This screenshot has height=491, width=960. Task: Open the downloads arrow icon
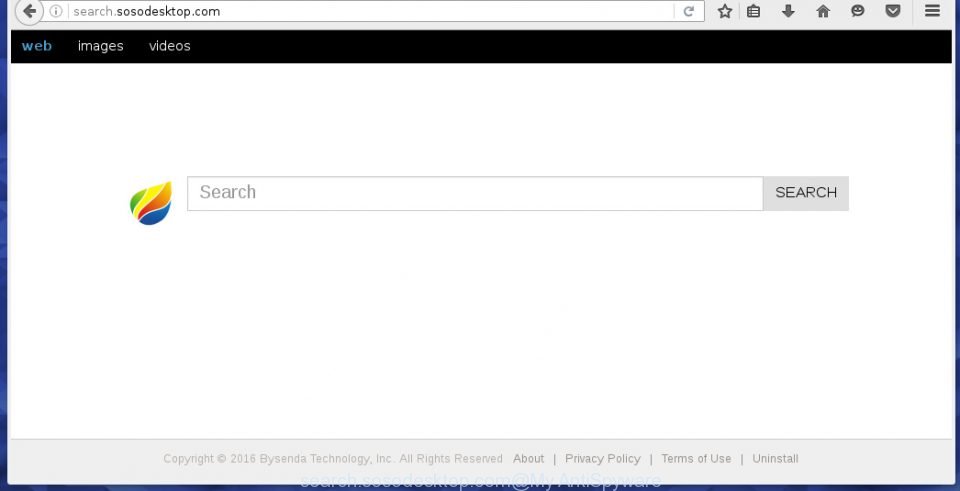pos(789,10)
